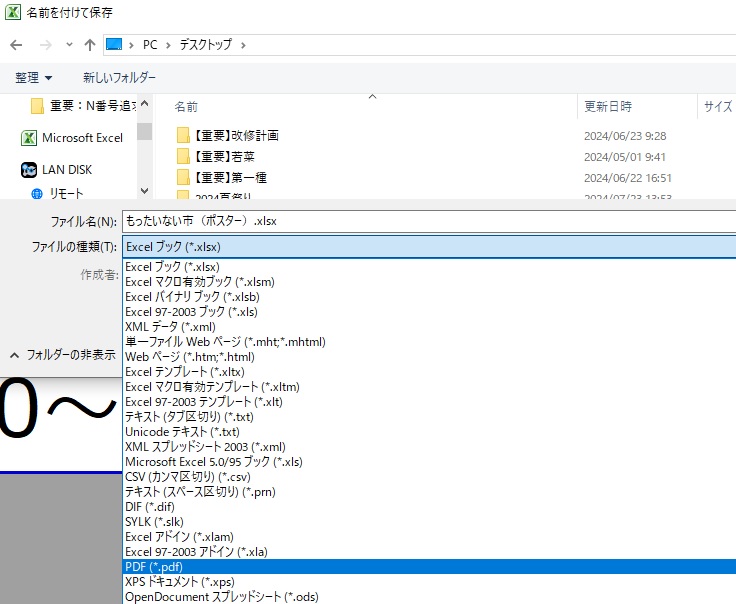Click the リモート network icon
Viewport: 736px width, 604px height.
(x=37, y=193)
